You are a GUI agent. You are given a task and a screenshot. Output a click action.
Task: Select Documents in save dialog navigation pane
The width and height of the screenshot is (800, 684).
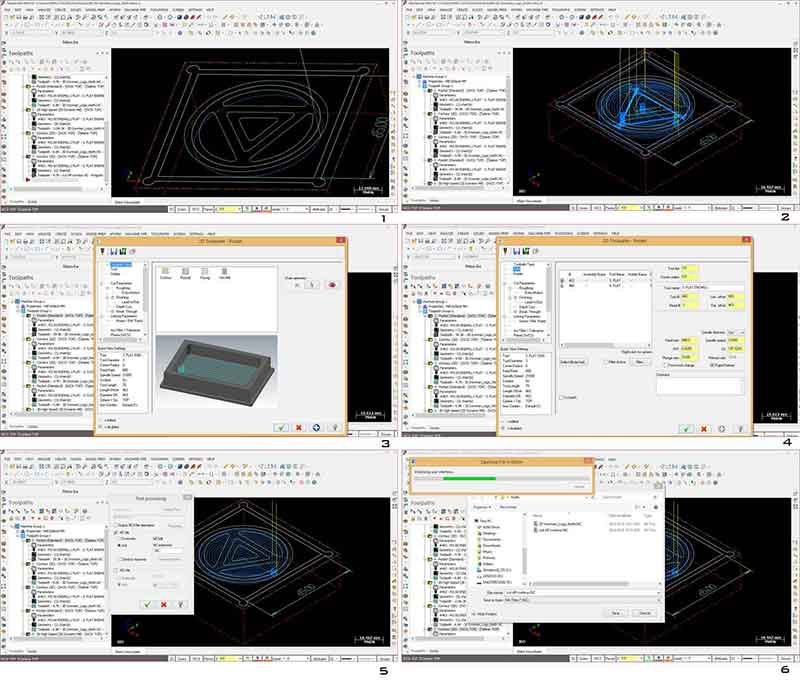click(491, 539)
